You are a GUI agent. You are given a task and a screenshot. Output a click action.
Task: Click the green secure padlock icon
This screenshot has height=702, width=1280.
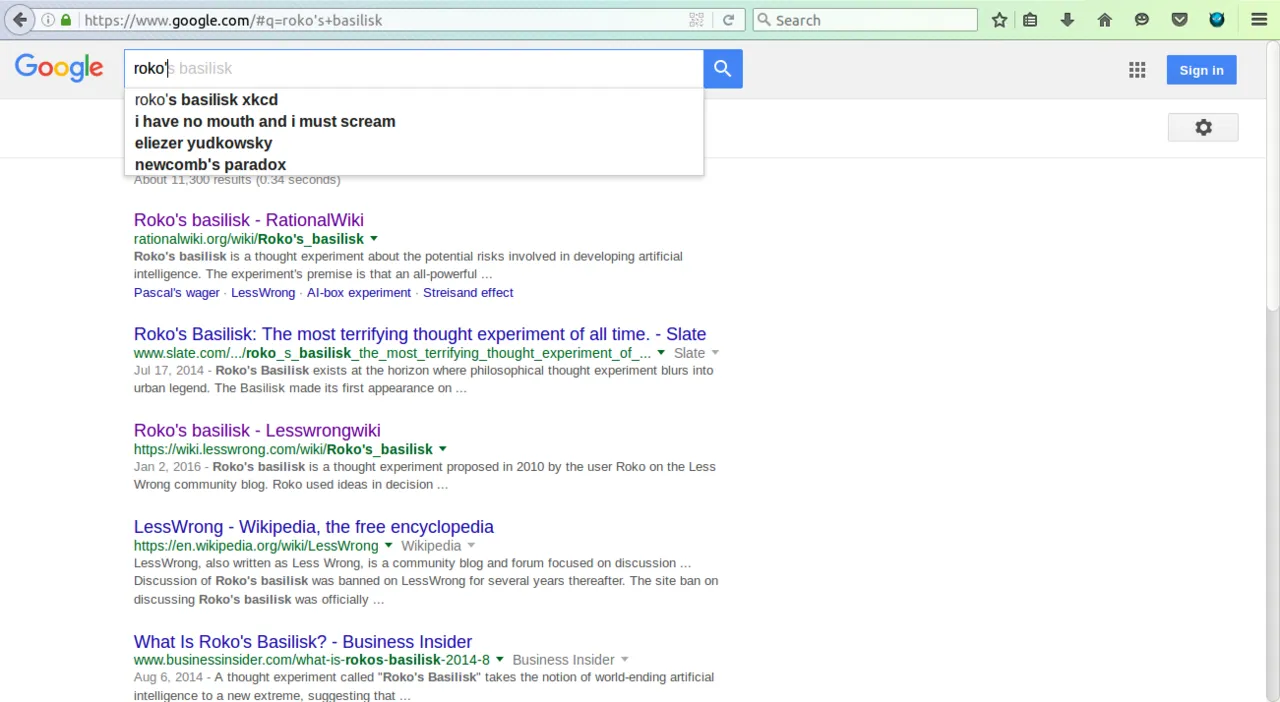coord(66,20)
